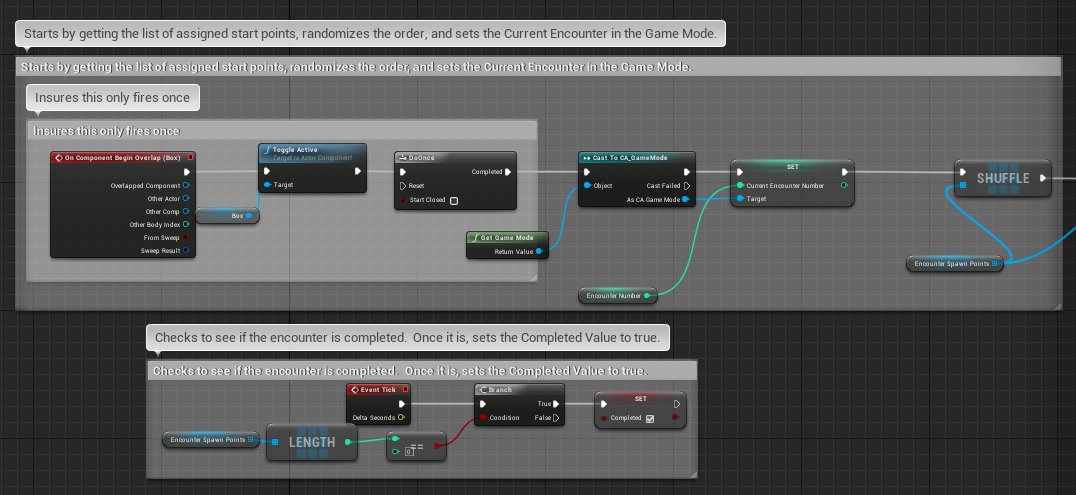Click the red delegate pin on Event Tick
This screenshot has height=495, width=1076.
(406, 389)
